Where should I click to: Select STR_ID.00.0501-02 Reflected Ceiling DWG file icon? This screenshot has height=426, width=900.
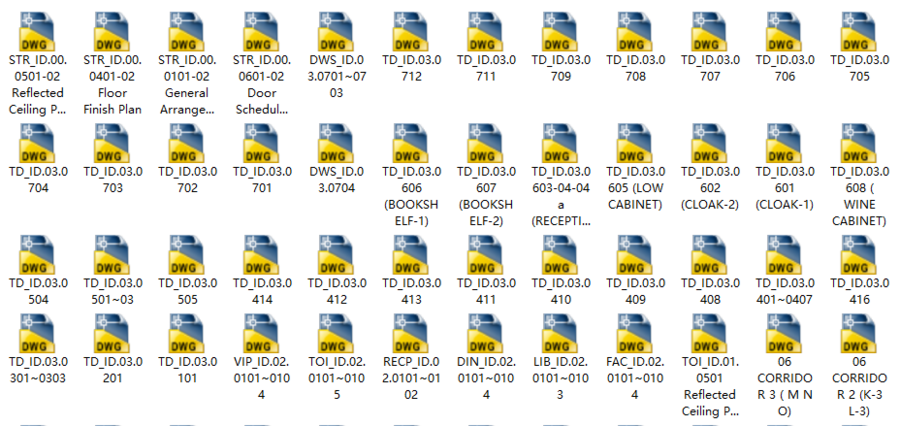click(x=37, y=32)
